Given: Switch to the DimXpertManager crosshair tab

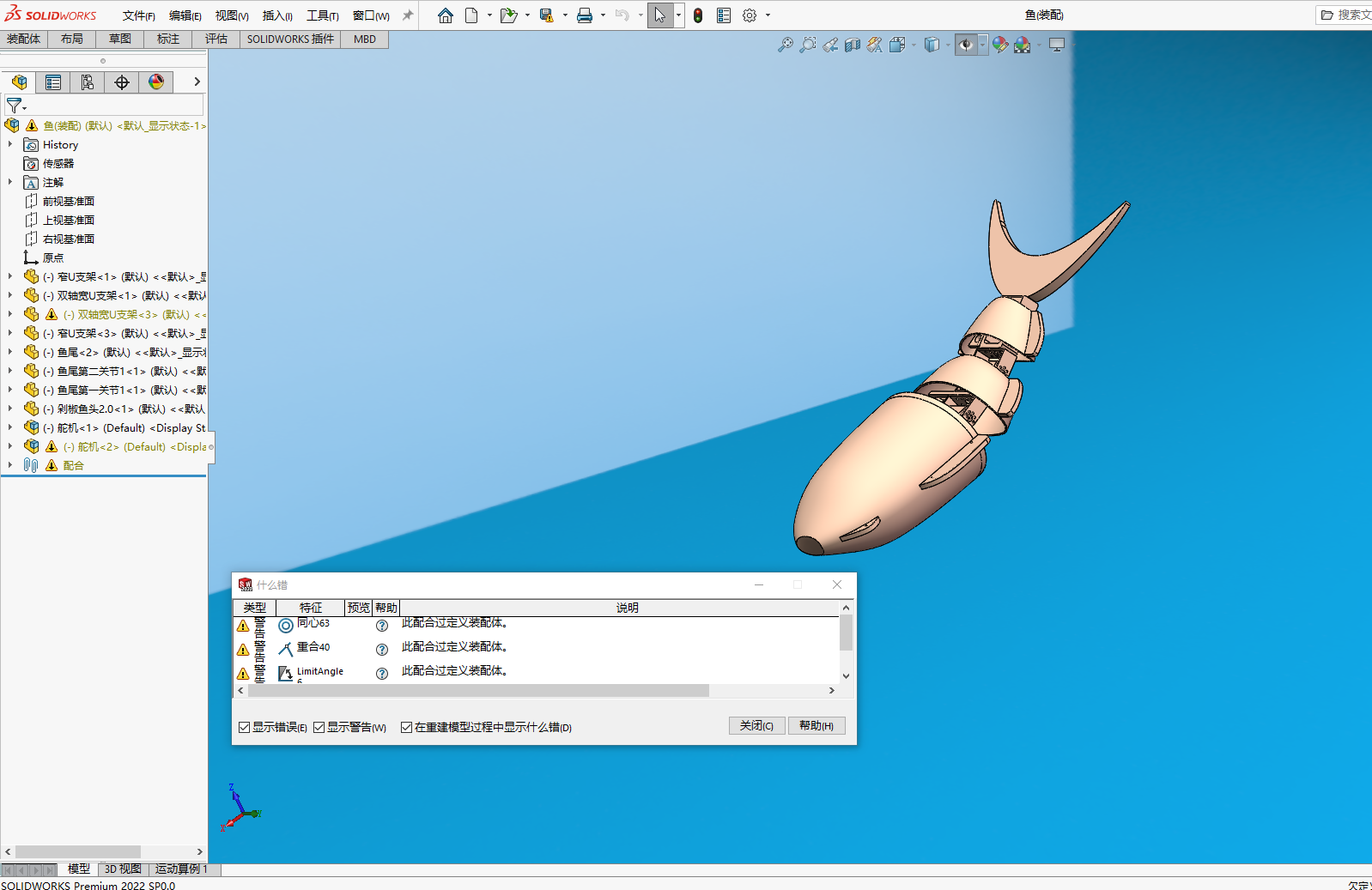Looking at the screenshot, I should [x=122, y=82].
